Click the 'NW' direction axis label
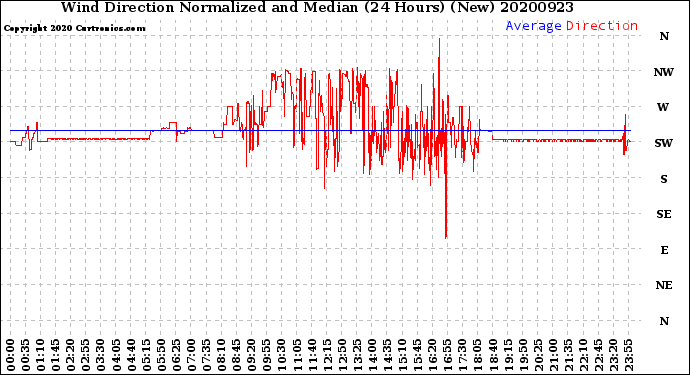This screenshot has width=690, height=375. click(x=664, y=72)
